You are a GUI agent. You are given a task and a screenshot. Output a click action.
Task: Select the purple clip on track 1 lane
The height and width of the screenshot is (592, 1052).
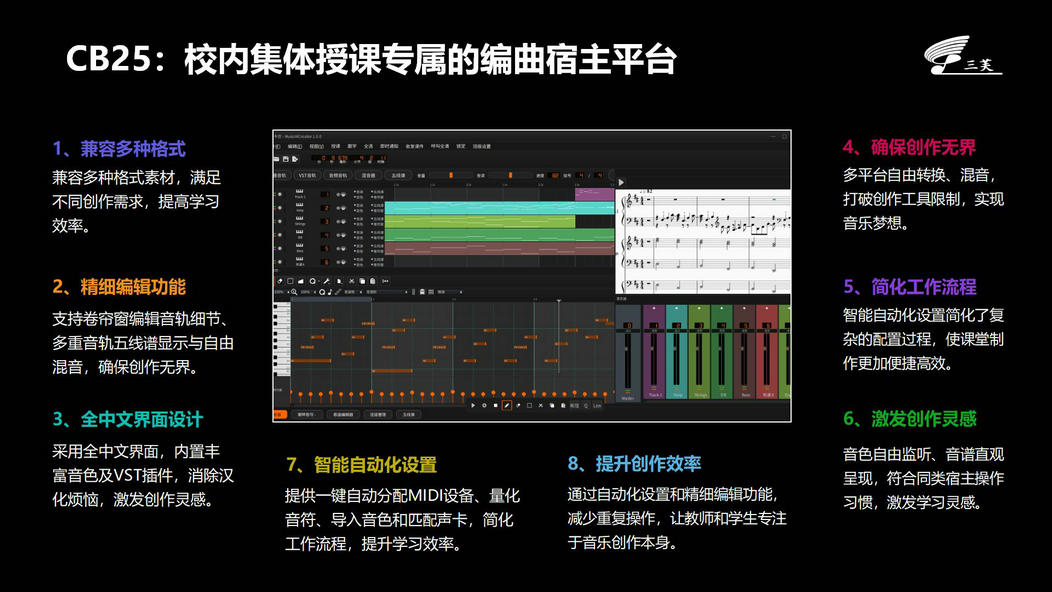pos(594,195)
